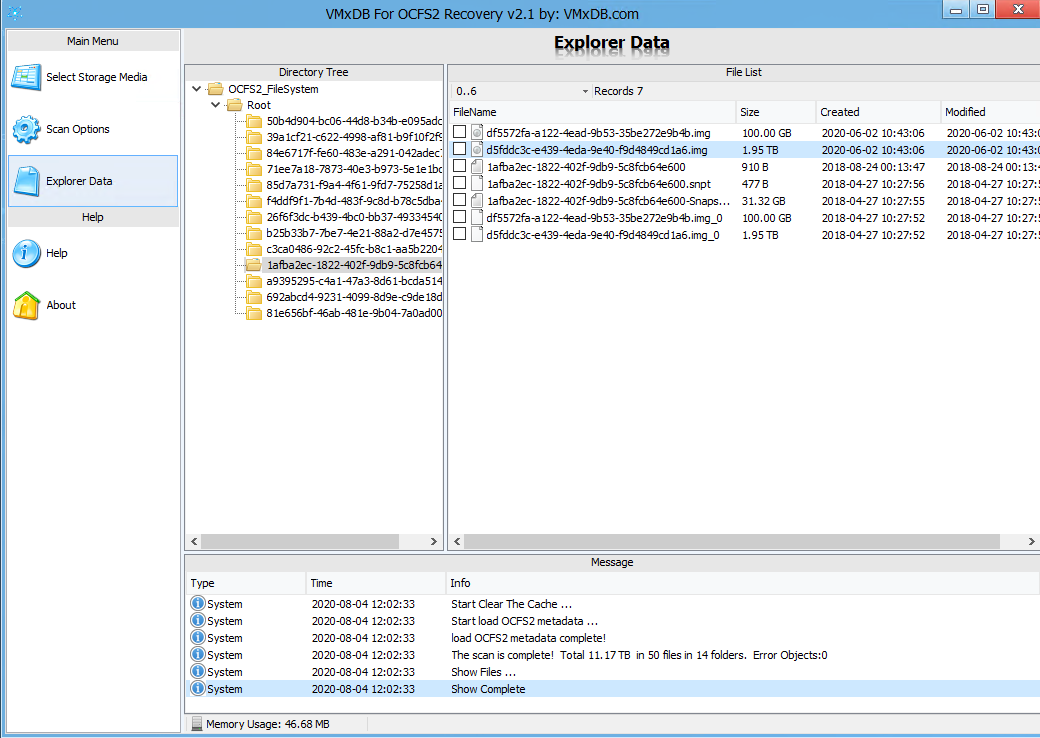
Task: Click the message Info column header
Action: click(742, 583)
